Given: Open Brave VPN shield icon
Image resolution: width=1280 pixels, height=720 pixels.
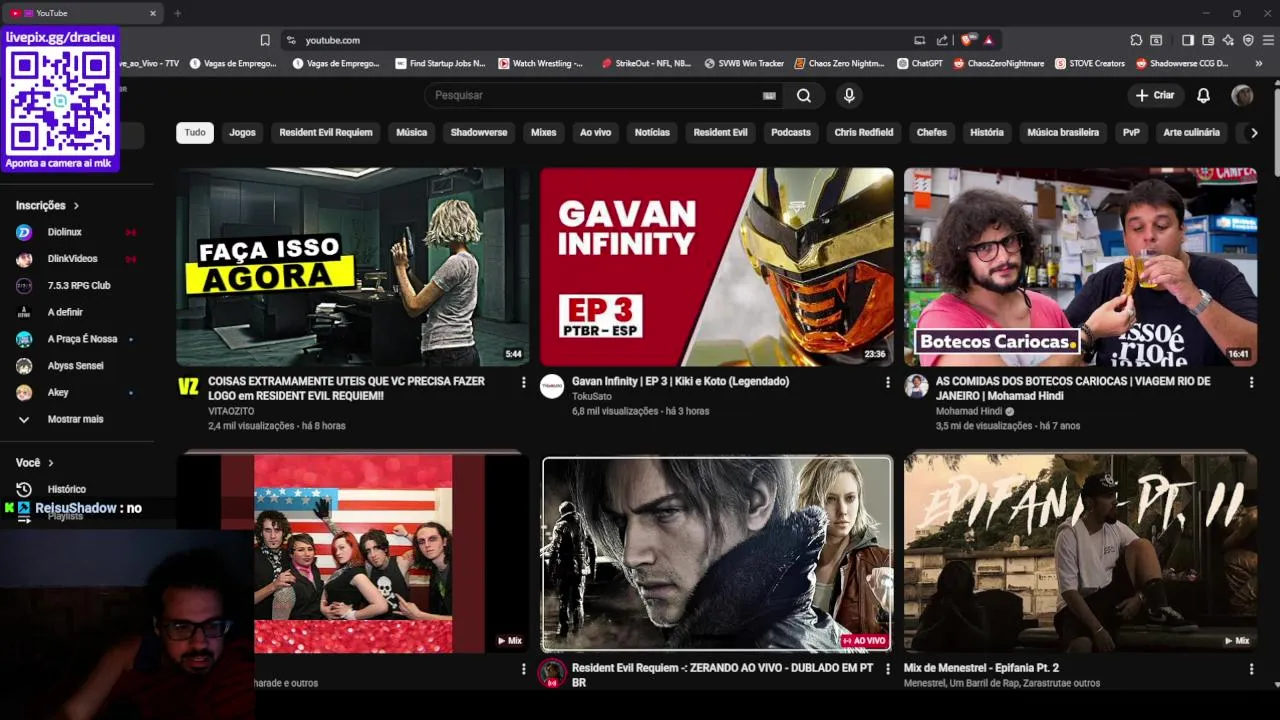Looking at the screenshot, I should click(x=1248, y=40).
